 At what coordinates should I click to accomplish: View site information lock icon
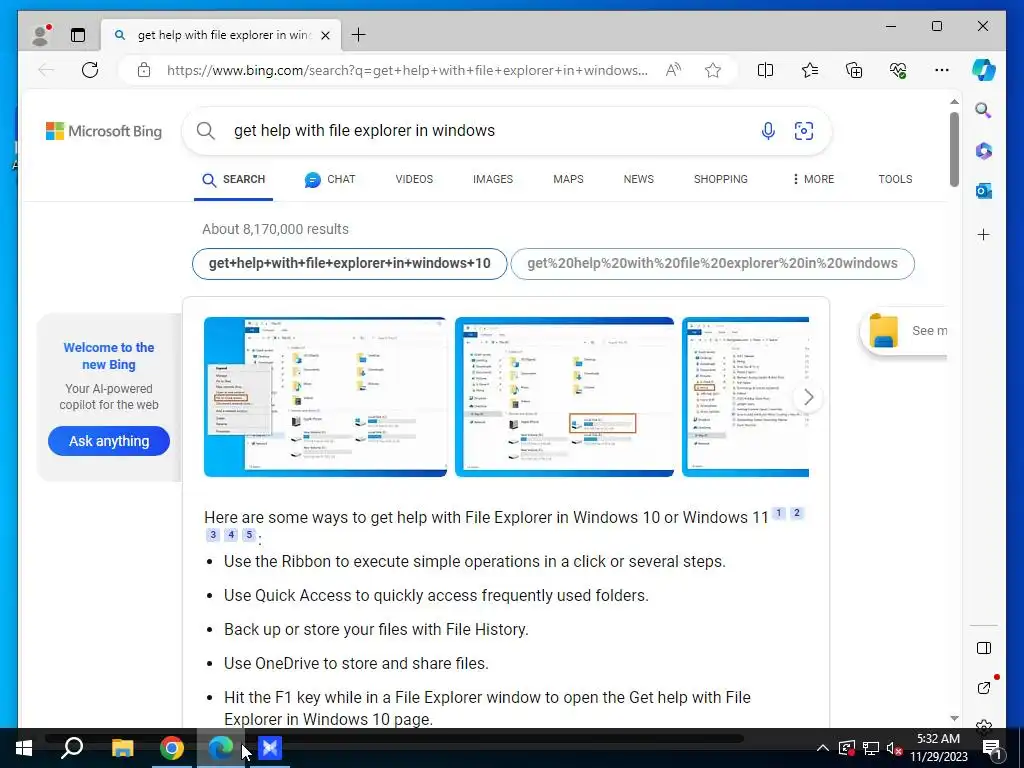coord(144,70)
